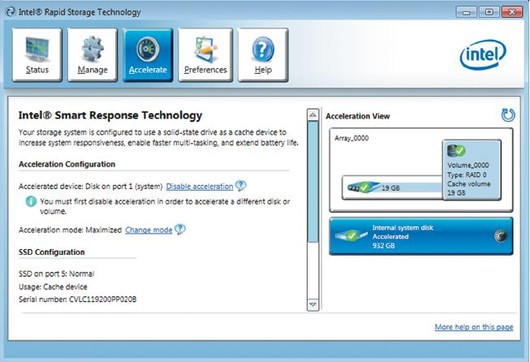
Task: Open the Status tab
Action: pyautogui.click(x=37, y=55)
